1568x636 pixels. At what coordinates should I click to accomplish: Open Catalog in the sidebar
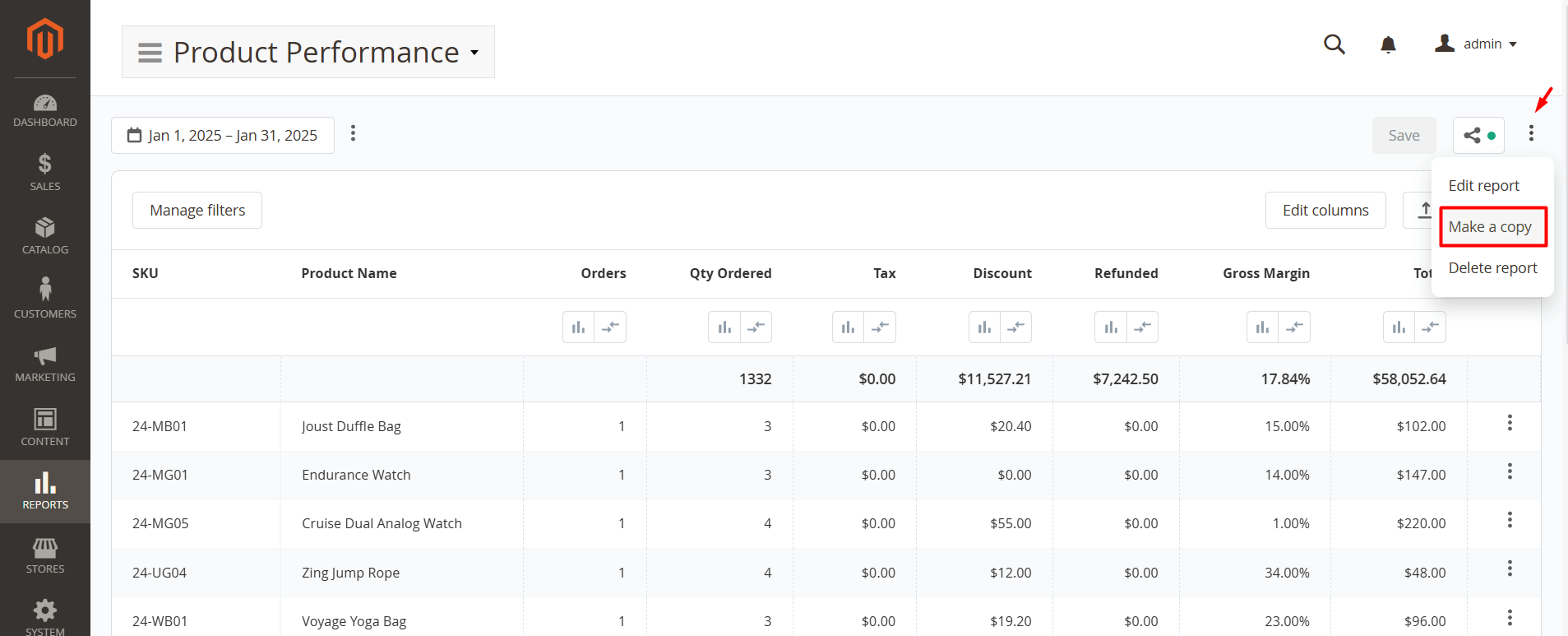tap(45, 236)
